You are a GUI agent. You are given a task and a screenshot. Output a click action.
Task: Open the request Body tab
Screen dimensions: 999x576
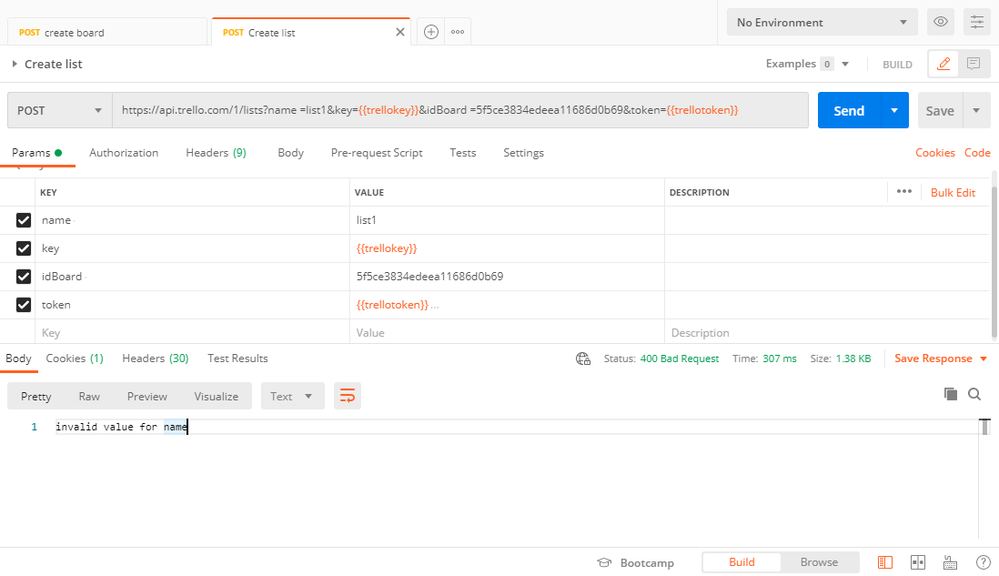click(291, 153)
